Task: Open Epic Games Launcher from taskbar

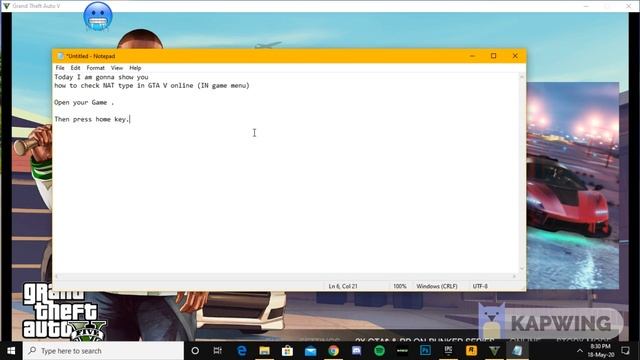Action: pos(448,351)
